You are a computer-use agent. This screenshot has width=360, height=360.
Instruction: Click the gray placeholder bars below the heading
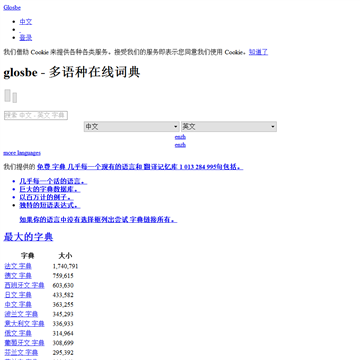click(10, 96)
